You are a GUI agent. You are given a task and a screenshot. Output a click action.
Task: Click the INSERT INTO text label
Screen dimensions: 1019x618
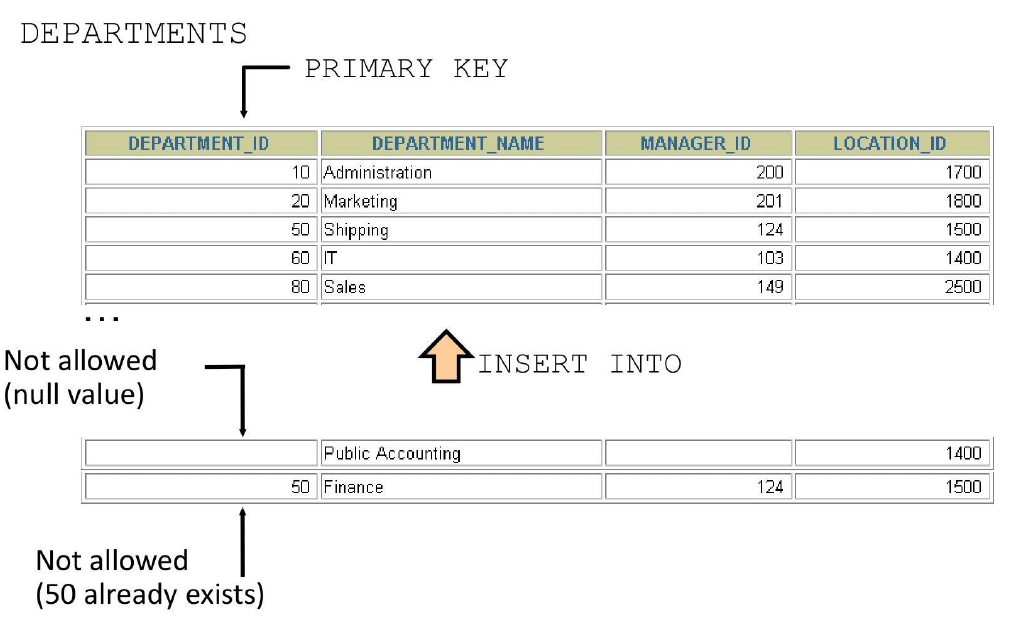pos(580,364)
